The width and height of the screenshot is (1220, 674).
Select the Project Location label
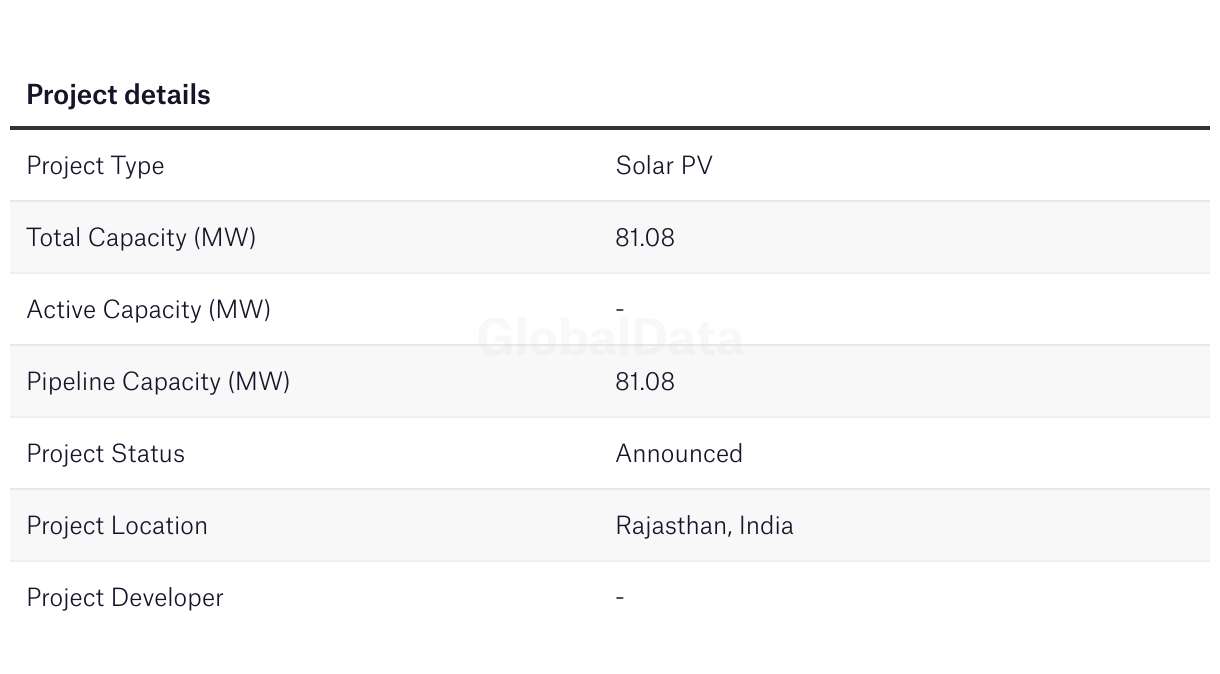tap(117, 526)
